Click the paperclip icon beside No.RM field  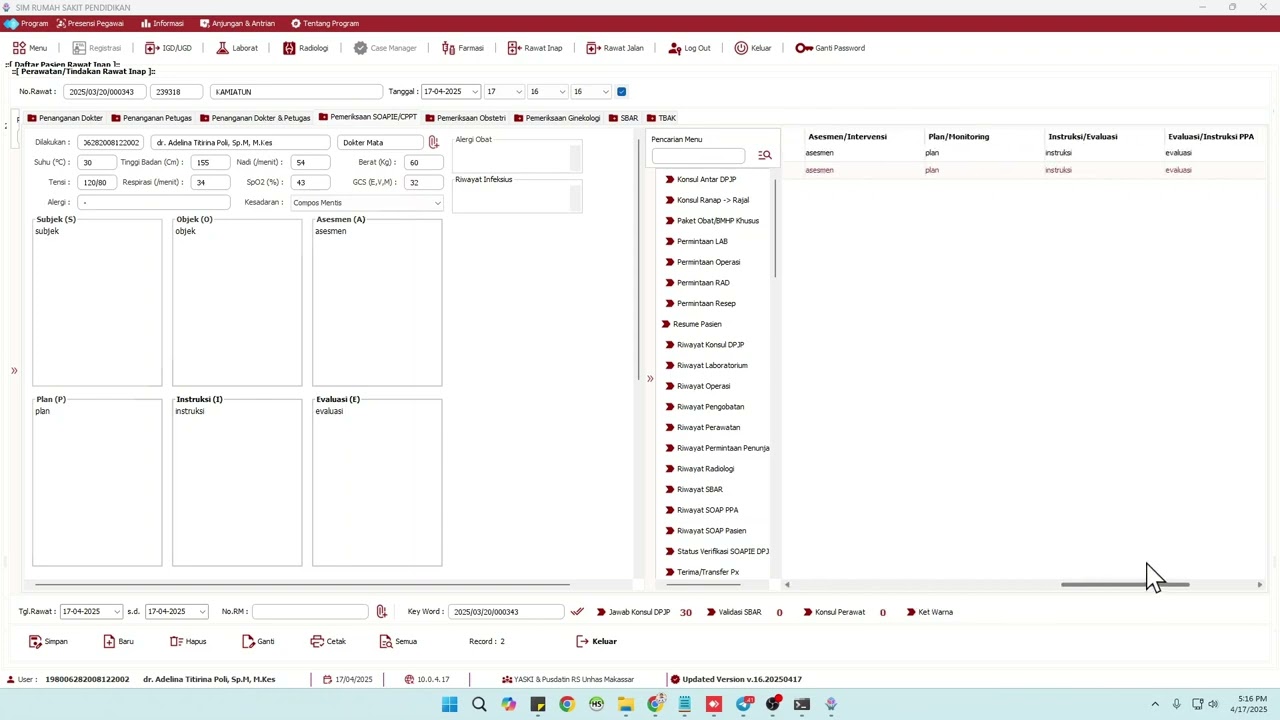point(381,611)
